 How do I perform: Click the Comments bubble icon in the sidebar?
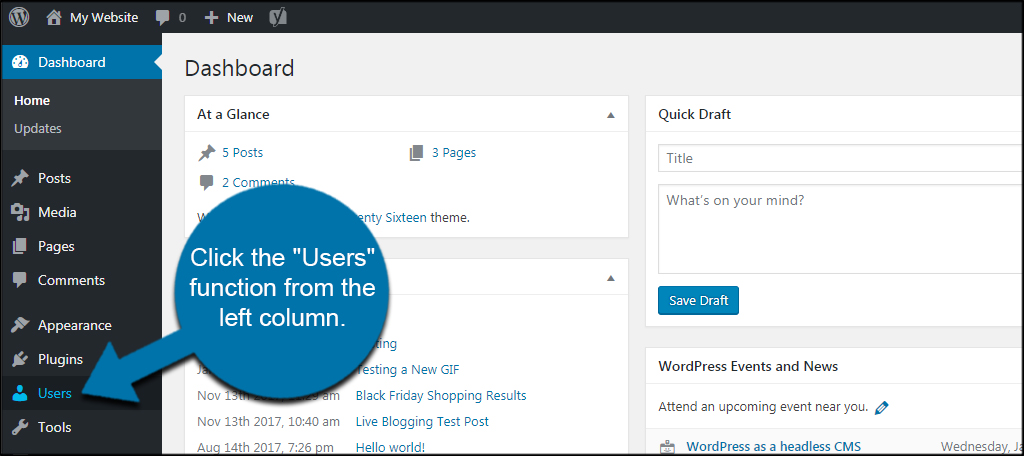pos(20,281)
